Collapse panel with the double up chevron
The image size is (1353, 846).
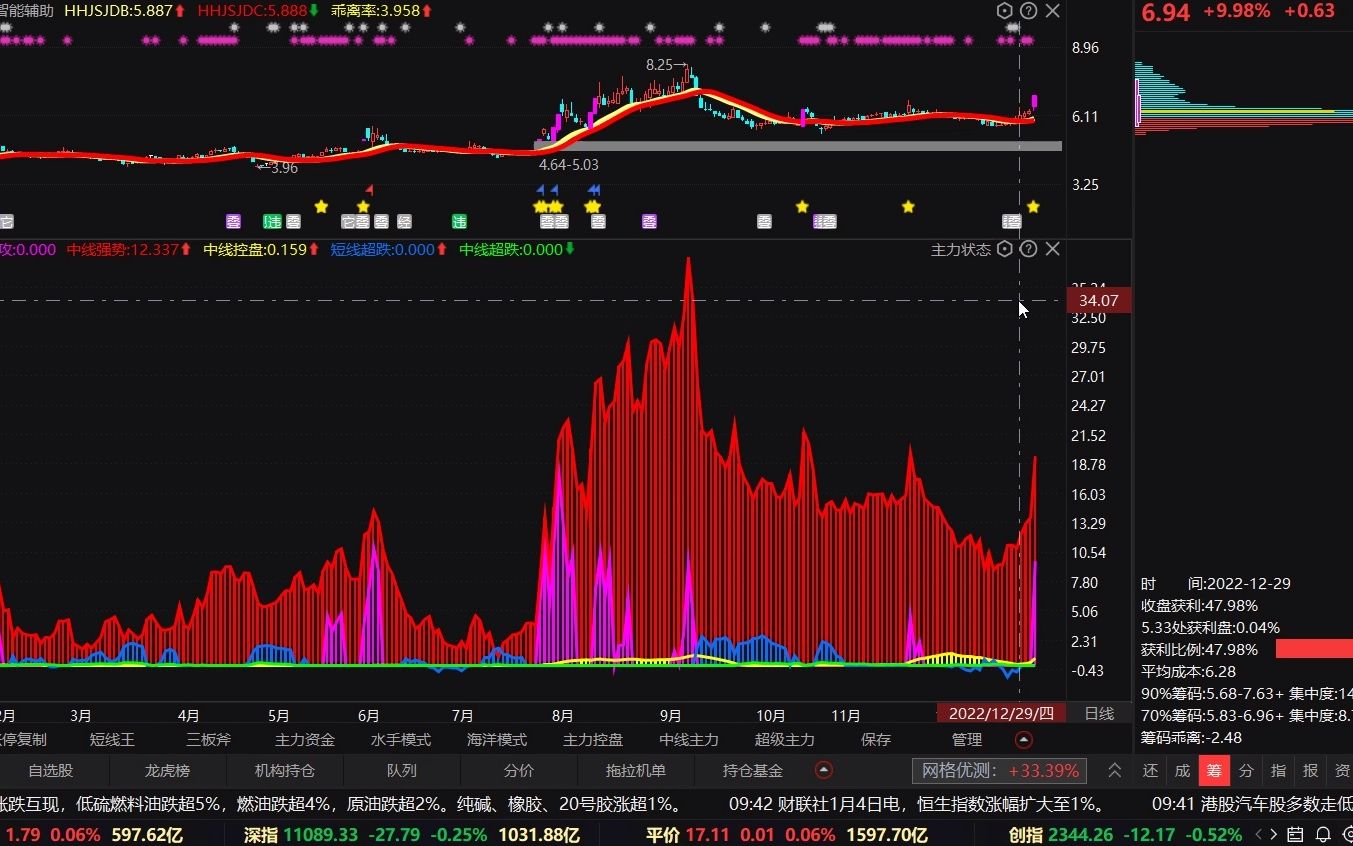point(1115,770)
